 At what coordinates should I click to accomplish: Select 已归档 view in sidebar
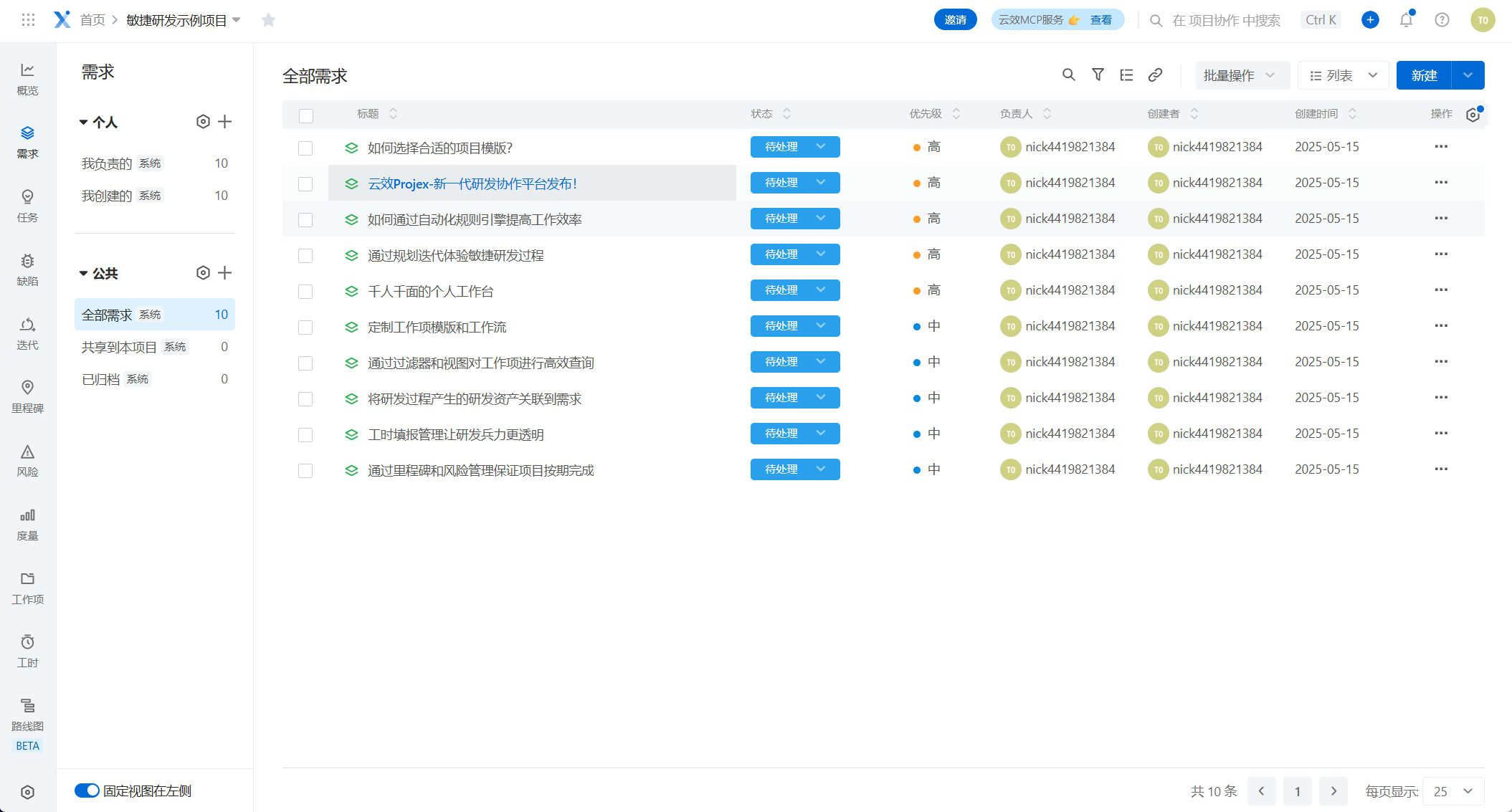pyautogui.click(x=101, y=379)
